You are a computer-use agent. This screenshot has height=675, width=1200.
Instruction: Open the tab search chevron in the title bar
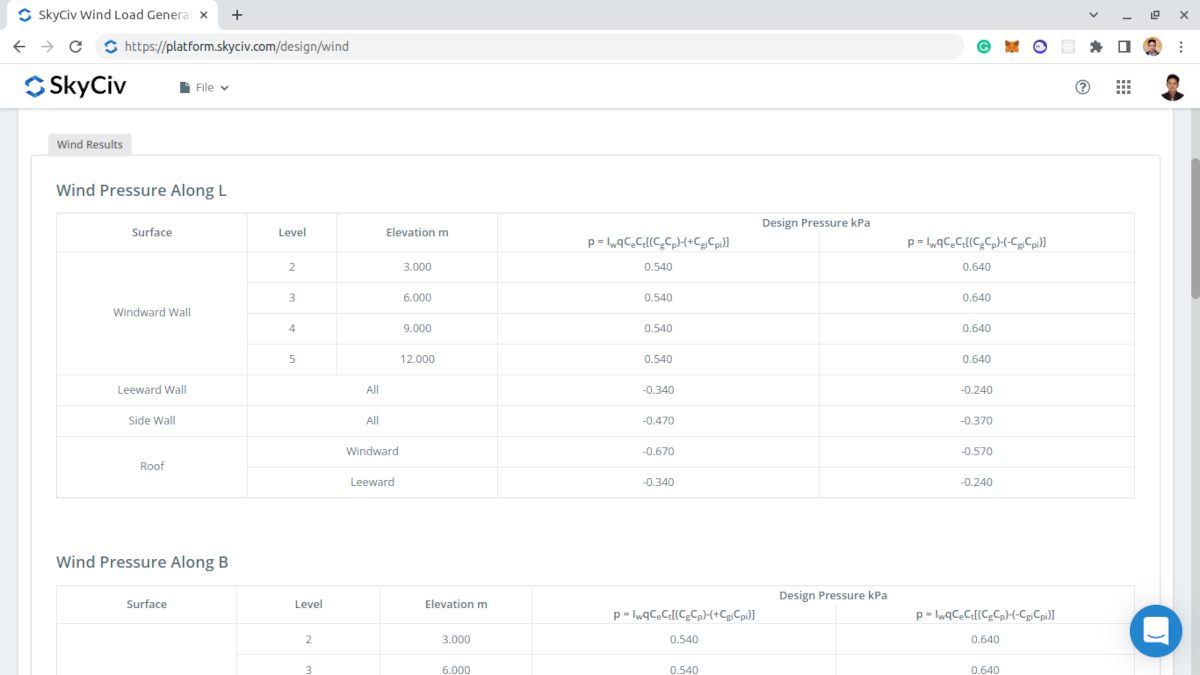point(1093,15)
